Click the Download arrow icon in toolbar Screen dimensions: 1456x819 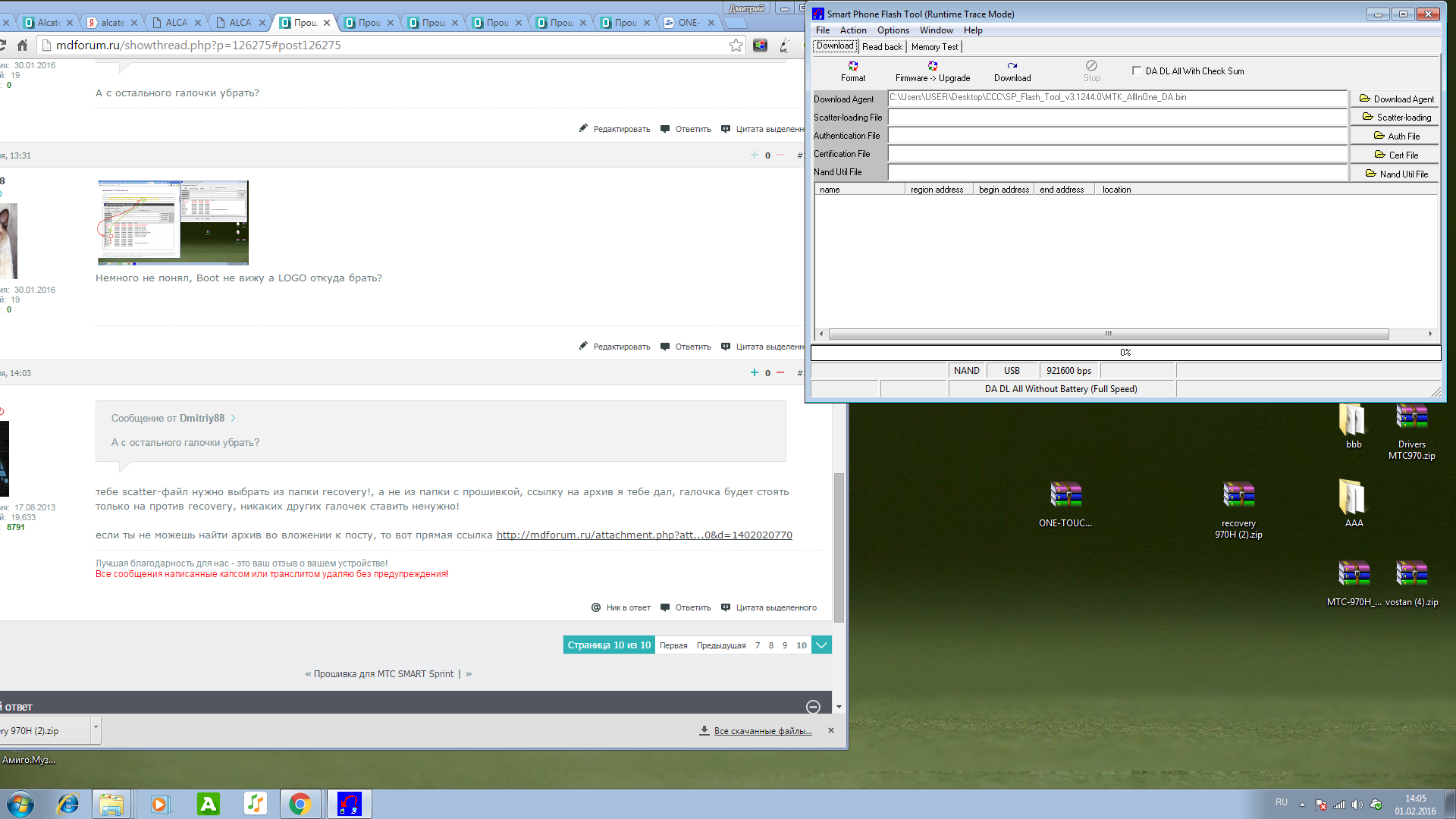point(1012,67)
